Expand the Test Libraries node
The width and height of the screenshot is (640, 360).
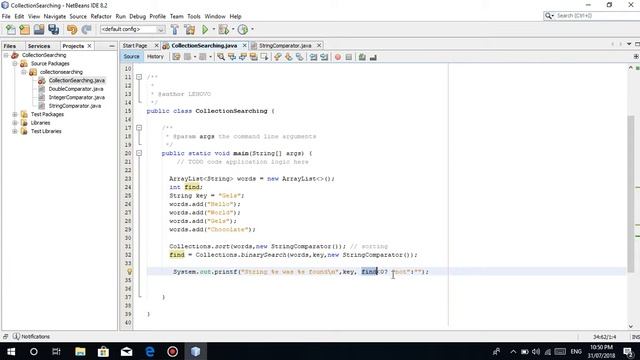click(x=15, y=131)
